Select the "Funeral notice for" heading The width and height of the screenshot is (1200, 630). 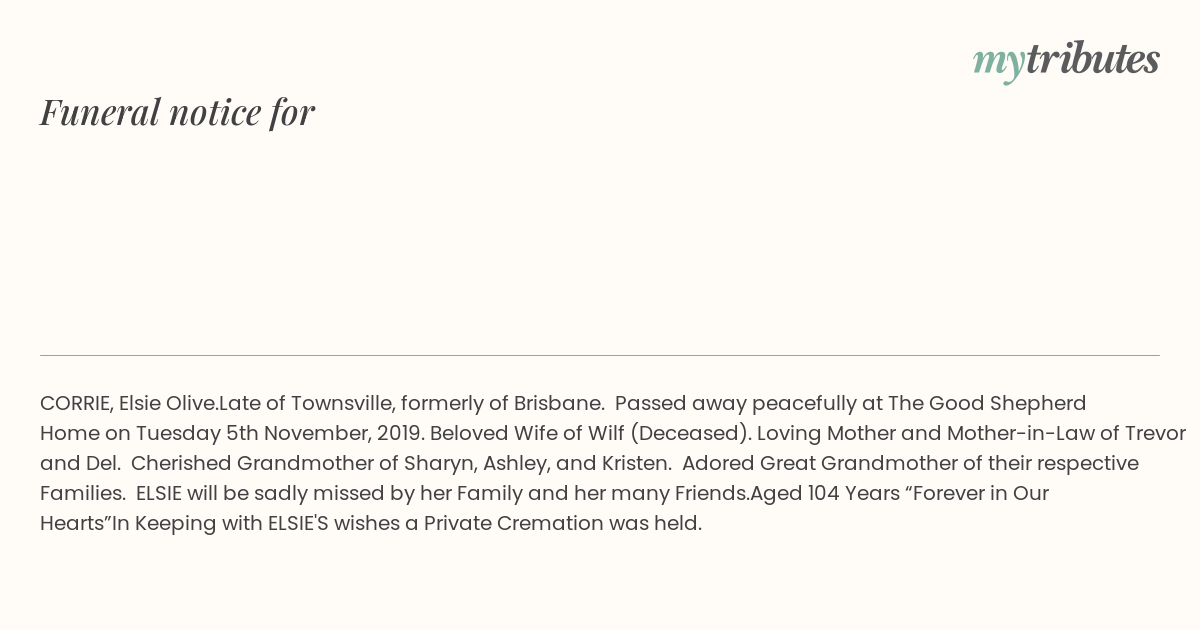pyautogui.click(x=177, y=112)
